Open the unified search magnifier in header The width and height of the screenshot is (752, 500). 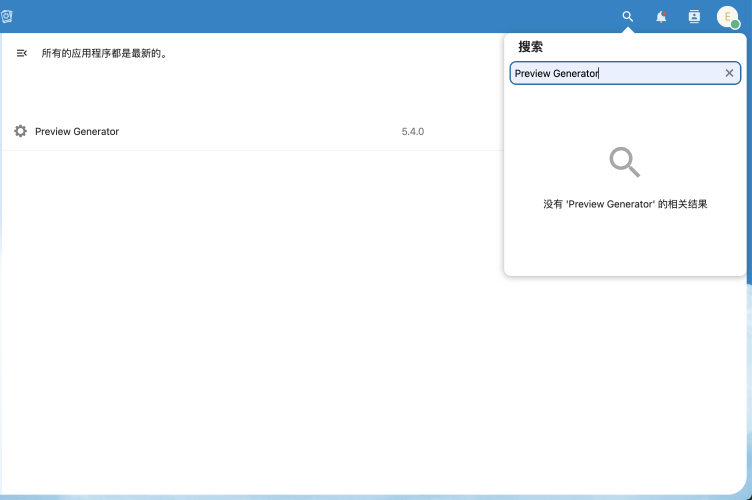click(x=628, y=16)
